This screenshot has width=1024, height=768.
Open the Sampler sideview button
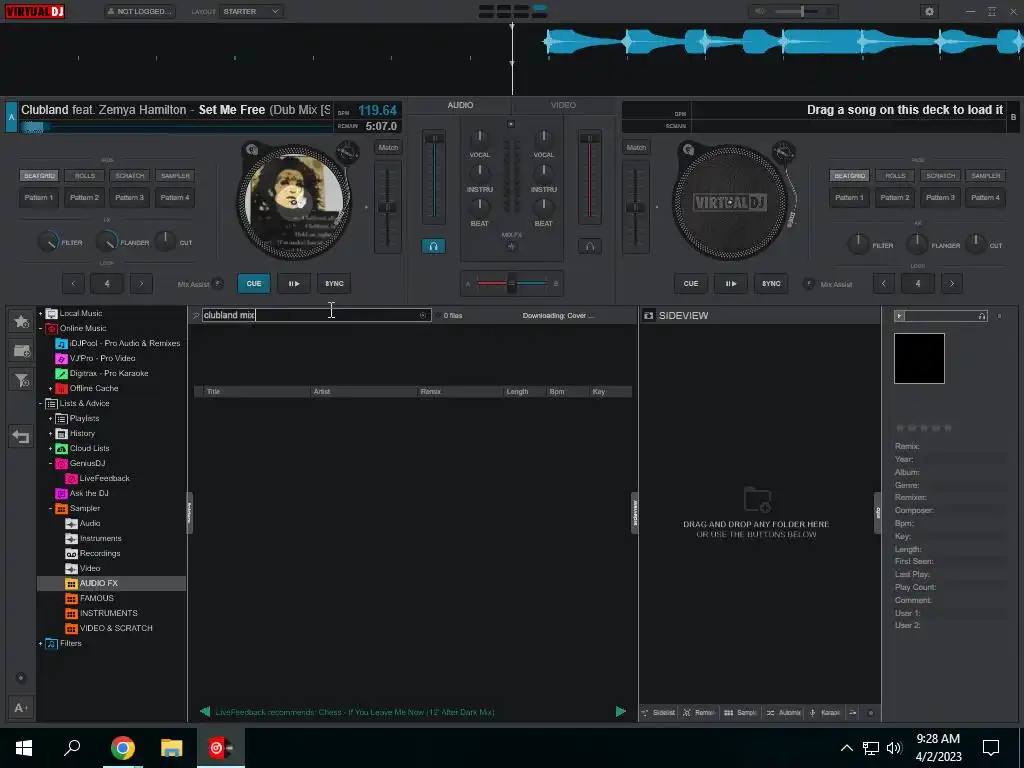(741, 712)
